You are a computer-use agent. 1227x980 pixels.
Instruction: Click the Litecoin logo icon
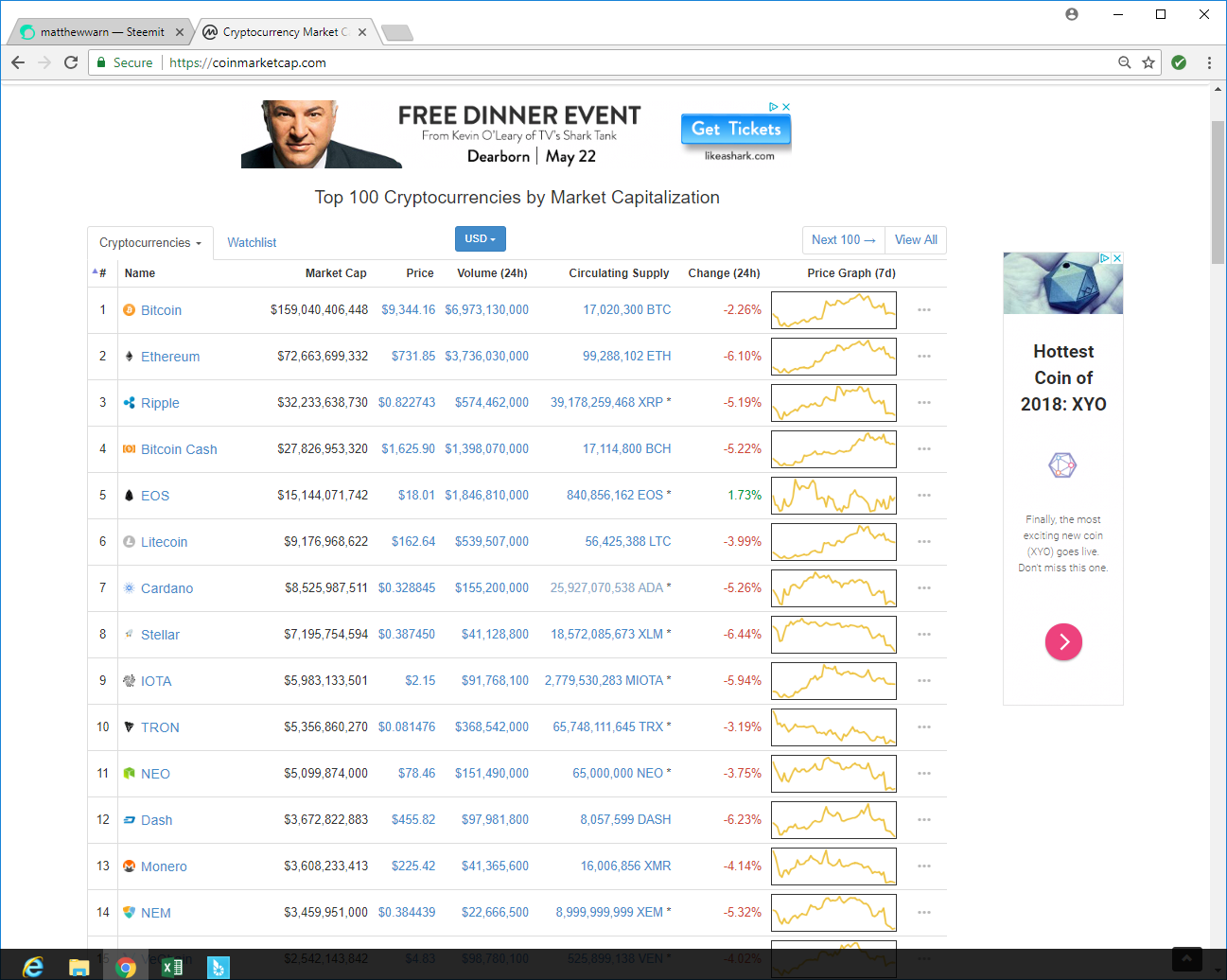click(x=130, y=541)
